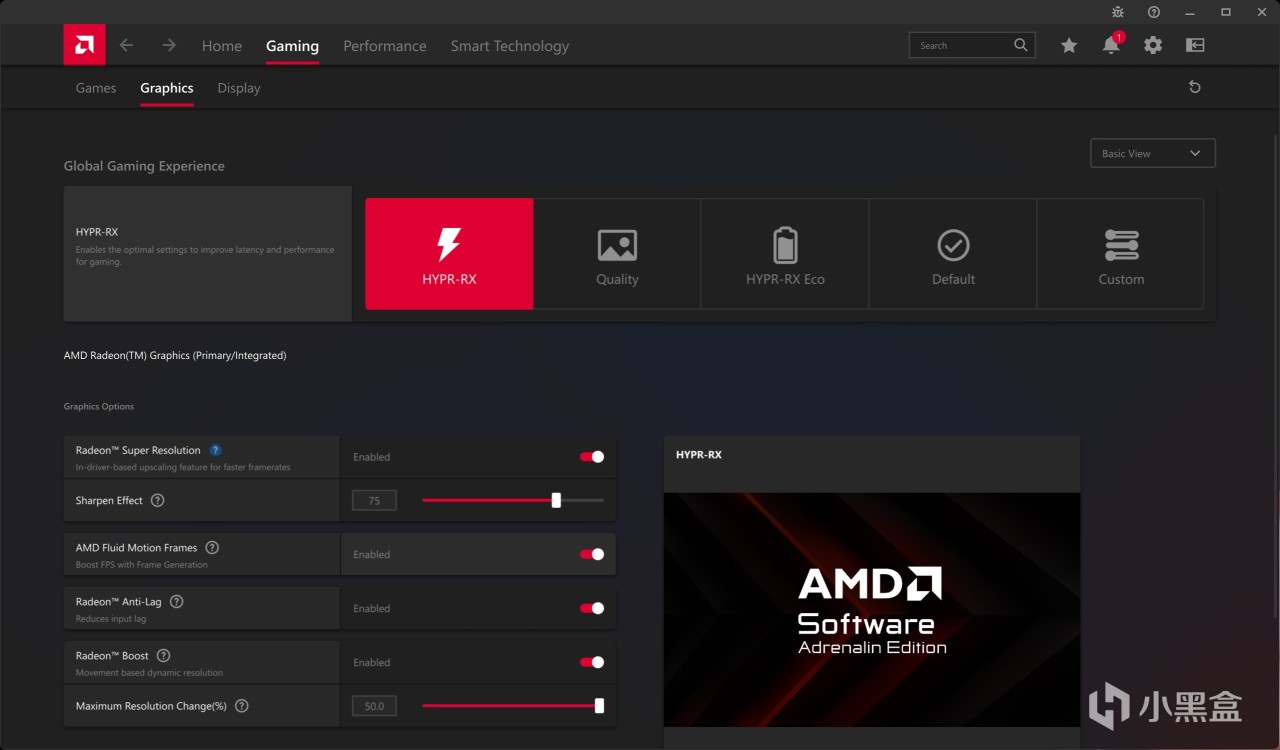Screen dimensions: 1280x750
Task: Click the Maximum Resolution Change value box
Action: click(374, 706)
